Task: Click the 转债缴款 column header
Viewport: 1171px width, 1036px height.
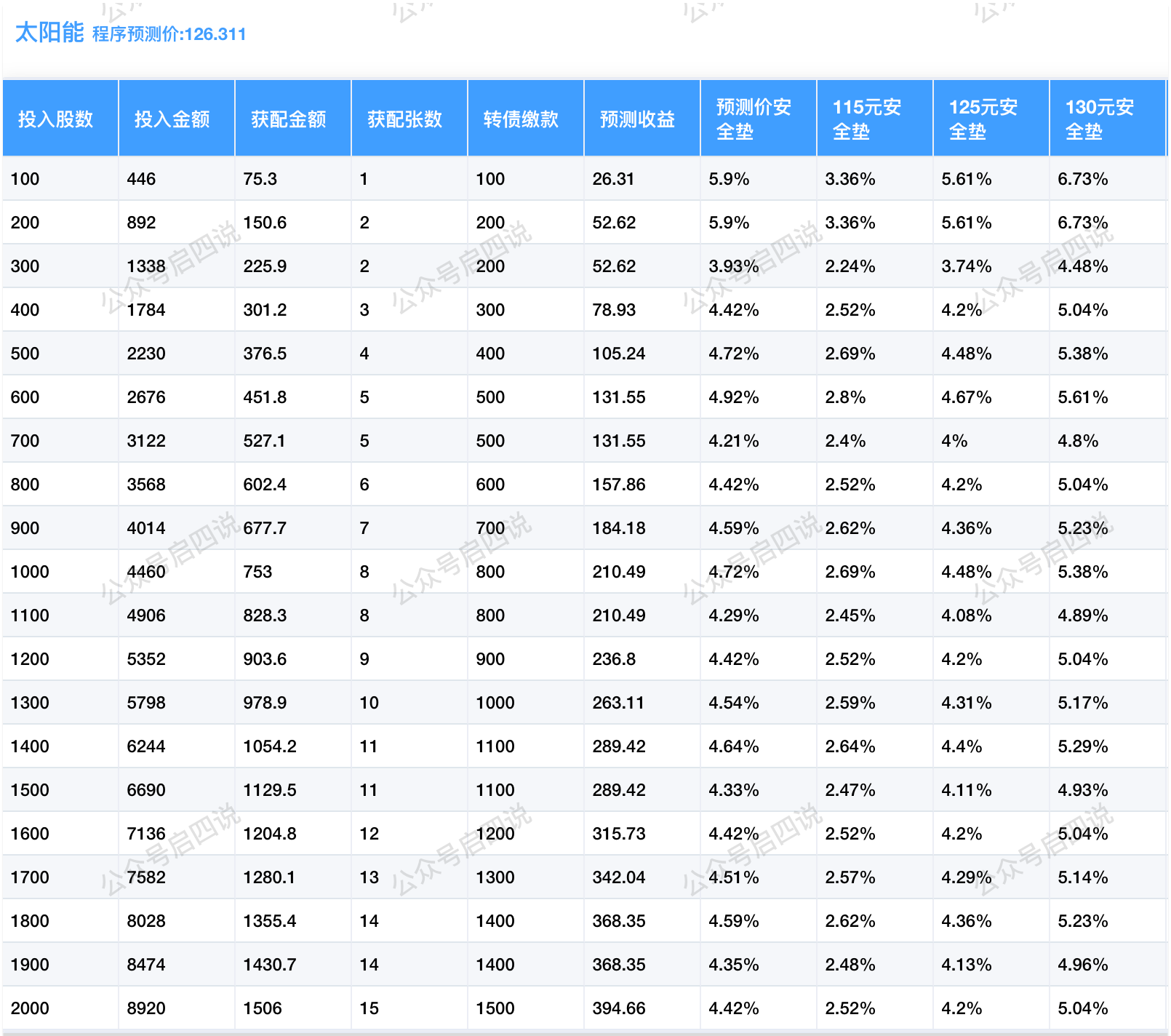Action: click(x=521, y=119)
